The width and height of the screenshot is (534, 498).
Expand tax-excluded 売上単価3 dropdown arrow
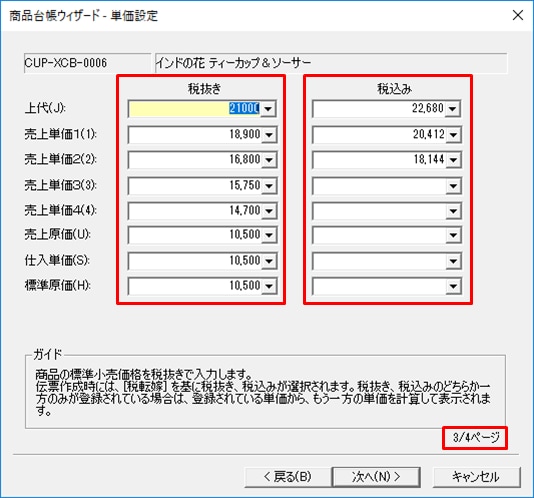pos(269,186)
